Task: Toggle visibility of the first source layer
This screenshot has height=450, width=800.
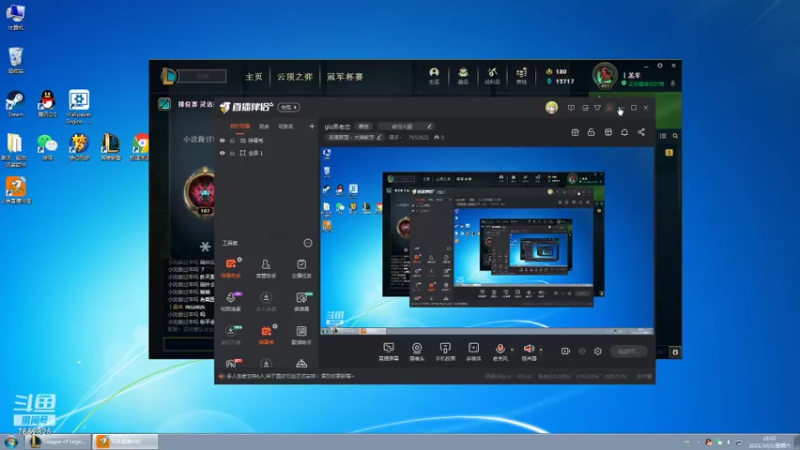Action: [x=222, y=140]
